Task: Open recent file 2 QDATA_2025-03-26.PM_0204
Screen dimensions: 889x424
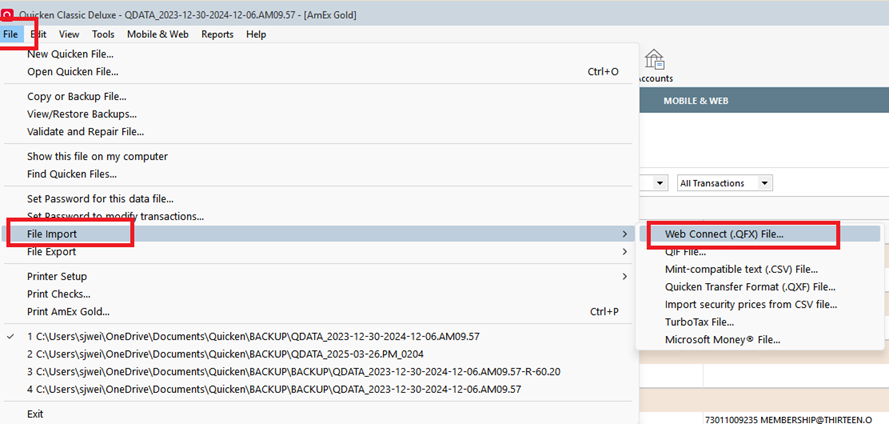Action: (x=226, y=354)
